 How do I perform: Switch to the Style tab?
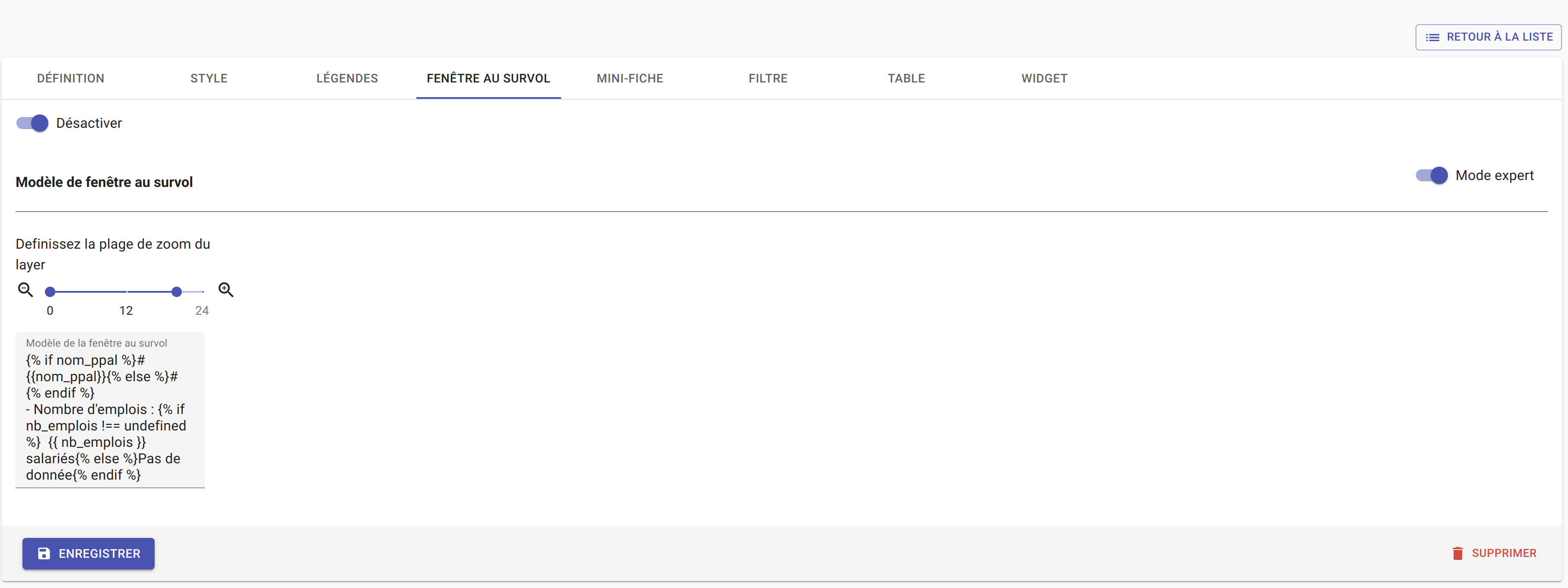[x=209, y=79]
